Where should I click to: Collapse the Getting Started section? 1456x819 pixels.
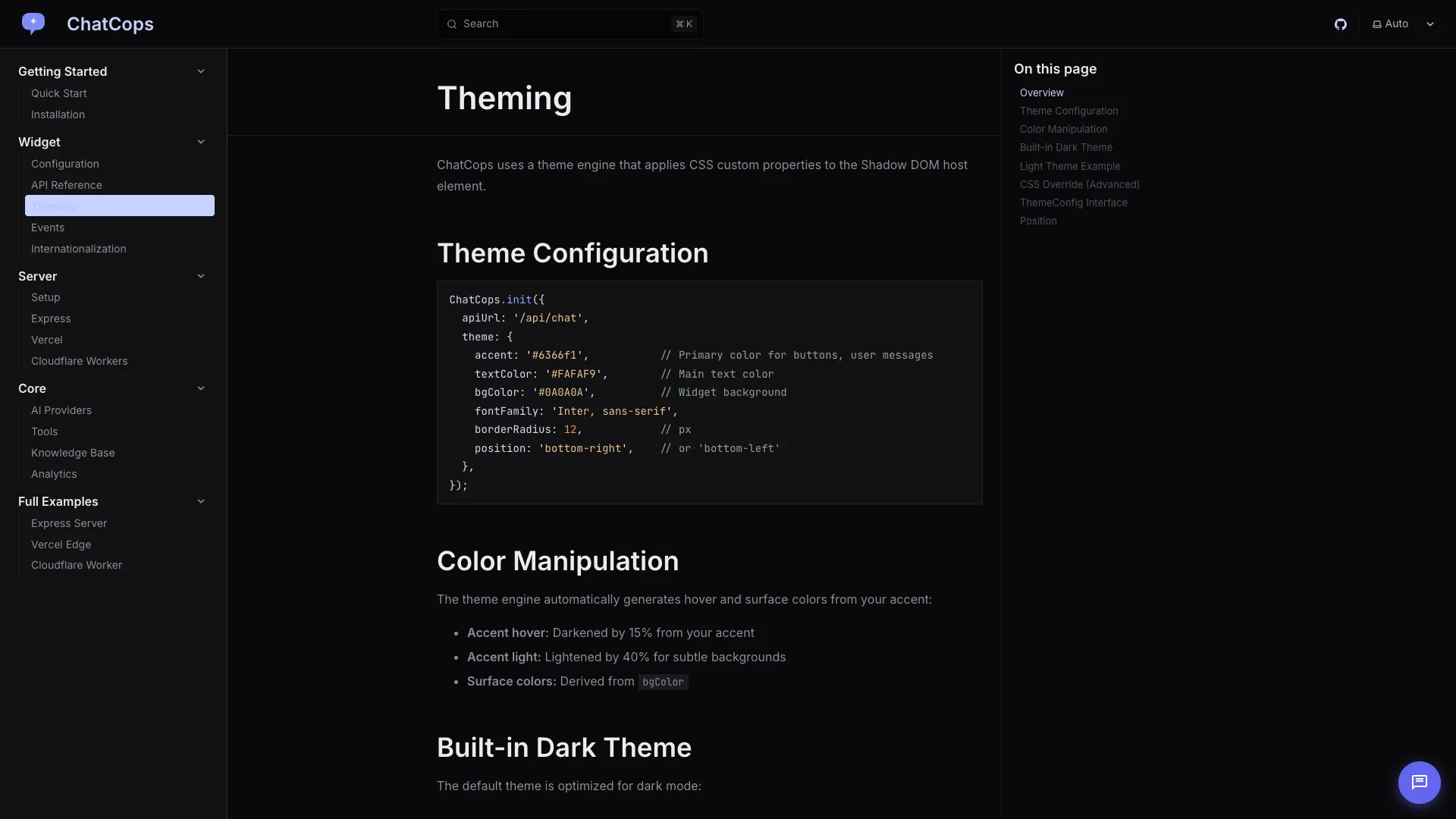coord(201,71)
